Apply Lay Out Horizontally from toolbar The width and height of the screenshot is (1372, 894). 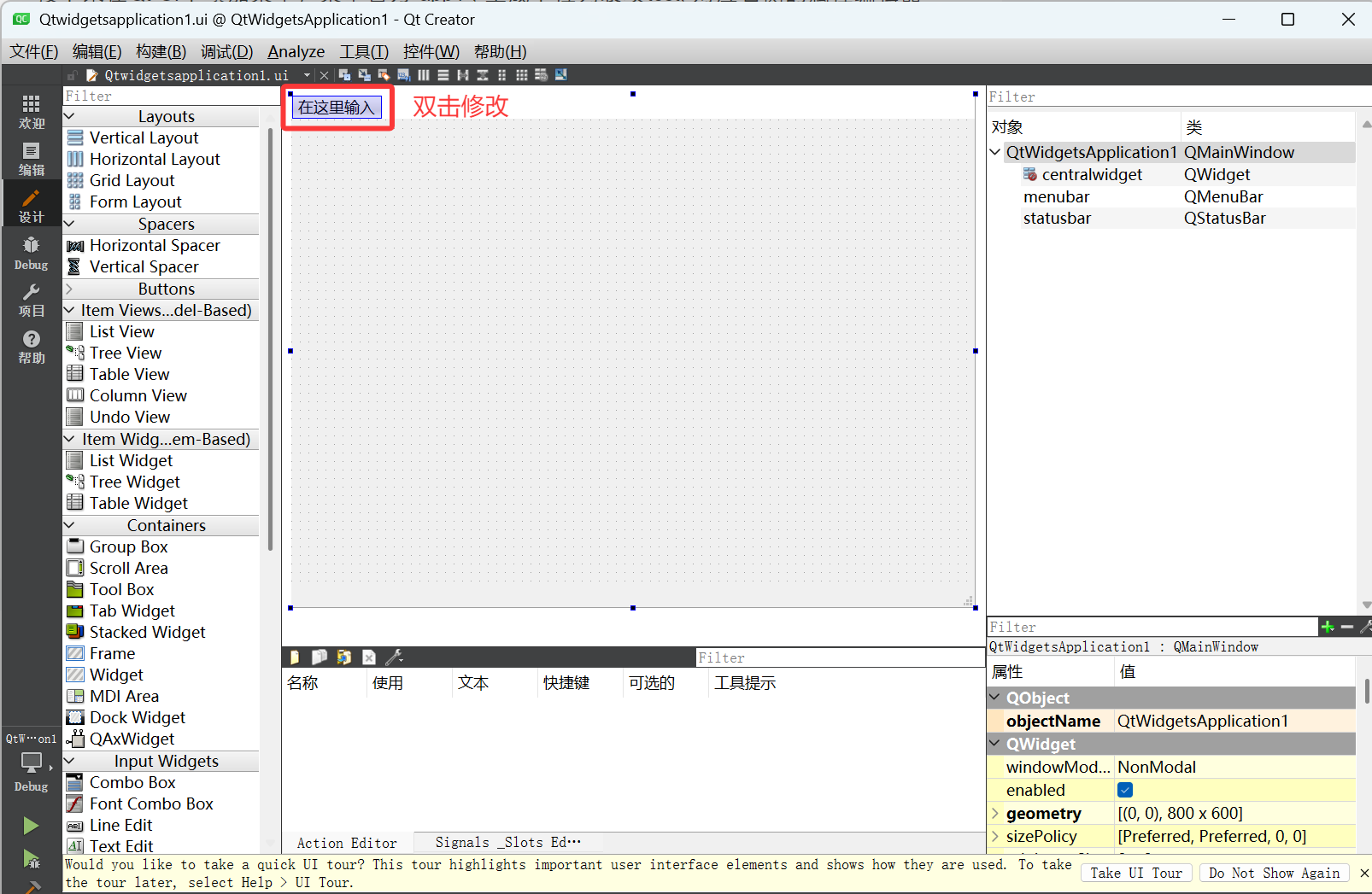click(424, 75)
